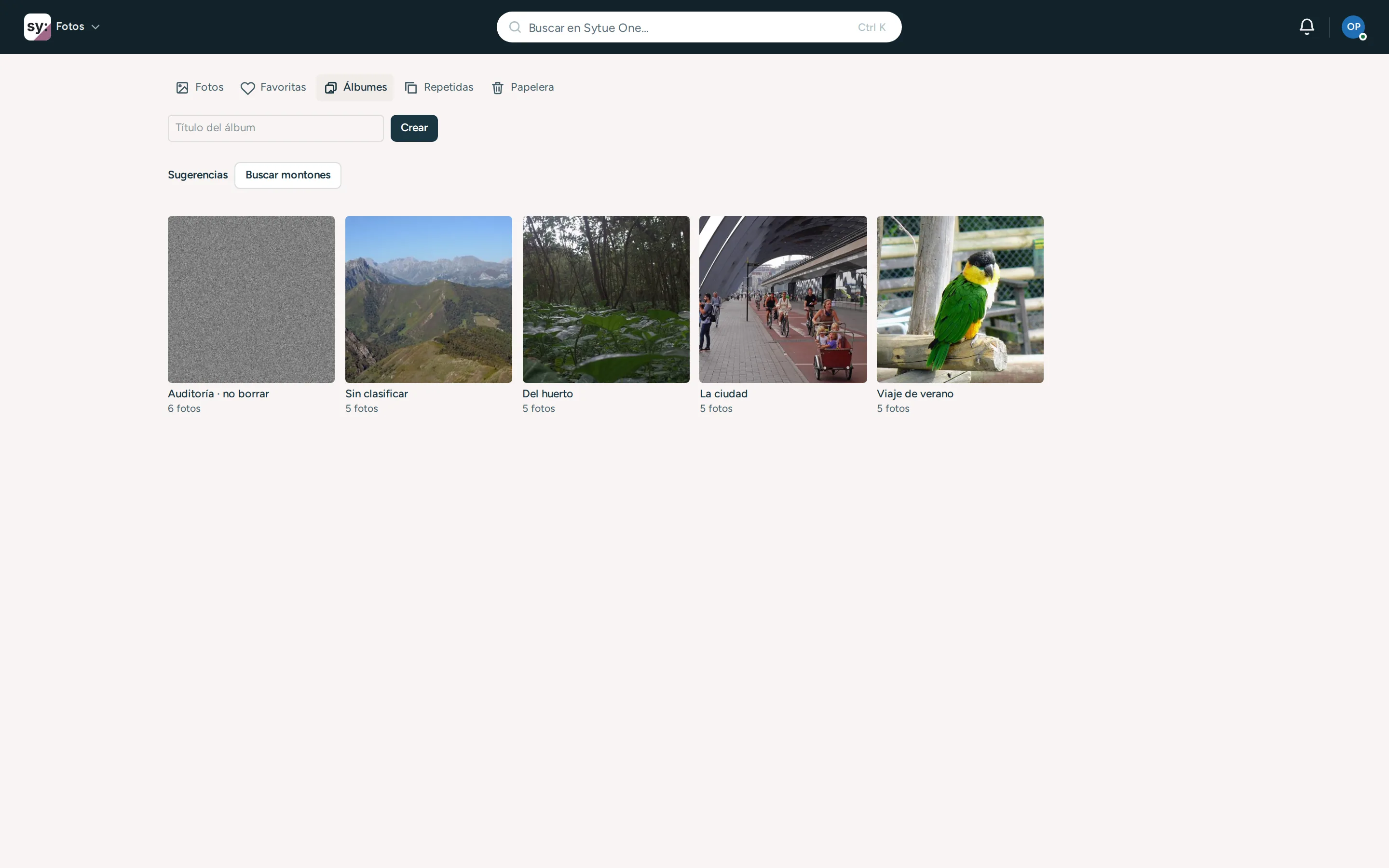Viewport: 1389px width, 868px height.
Task: Click the Sin clasificar album title
Action: click(377, 394)
